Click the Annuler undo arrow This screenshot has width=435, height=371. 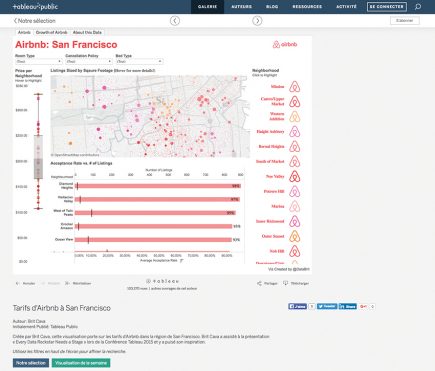pos(18,283)
